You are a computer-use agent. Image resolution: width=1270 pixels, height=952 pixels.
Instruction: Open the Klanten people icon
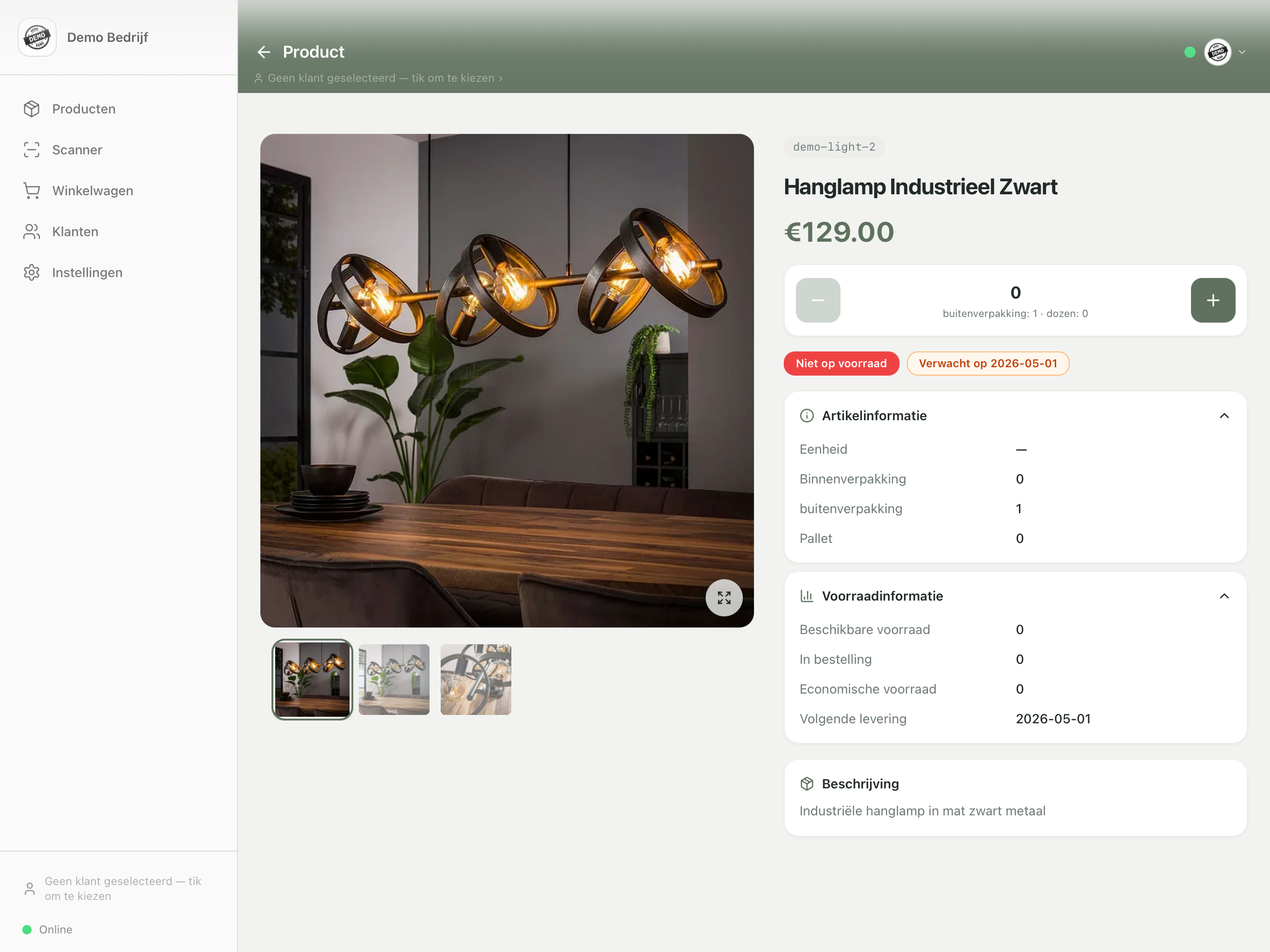pos(32,231)
